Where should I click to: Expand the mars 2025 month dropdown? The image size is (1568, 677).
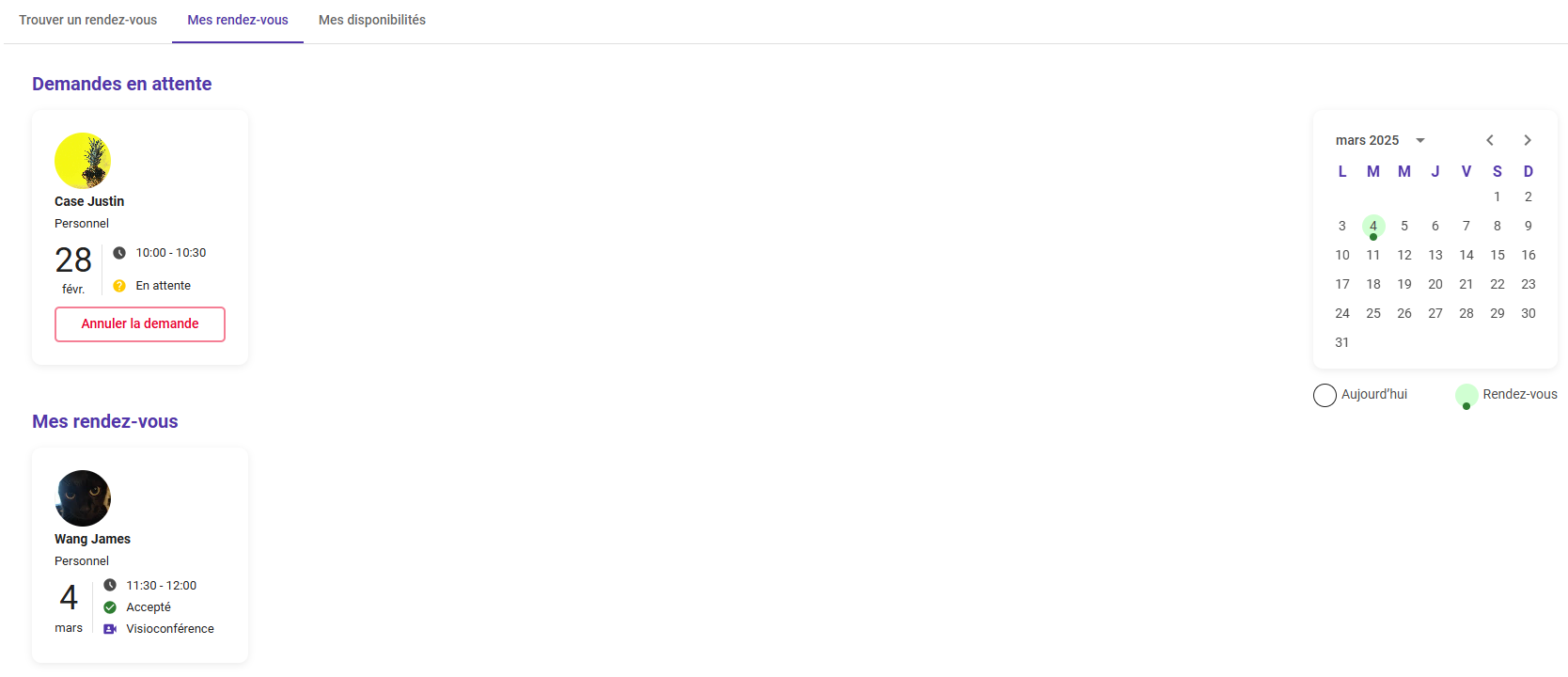[1420, 140]
